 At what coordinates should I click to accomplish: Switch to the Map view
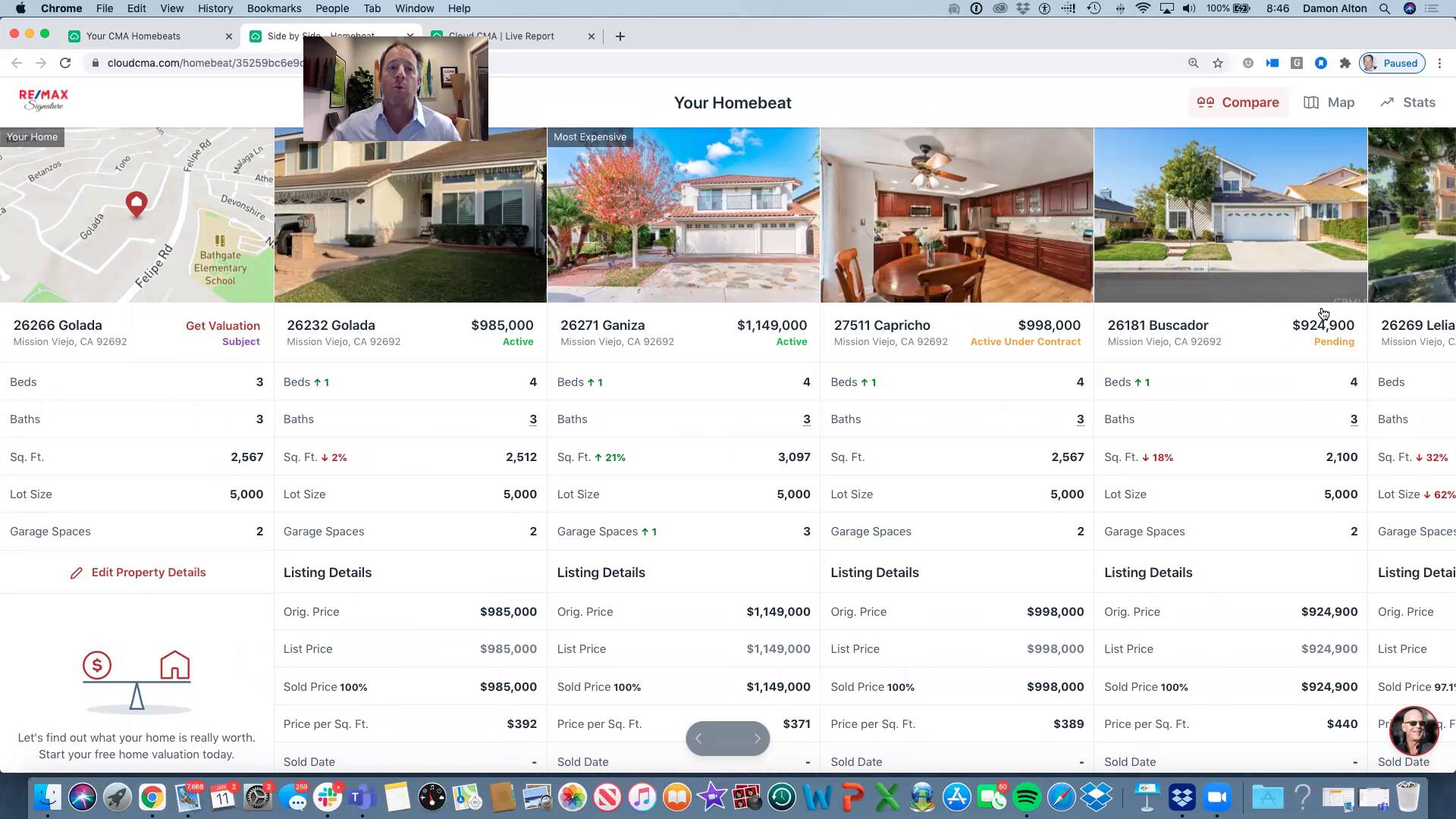coord(1329,102)
